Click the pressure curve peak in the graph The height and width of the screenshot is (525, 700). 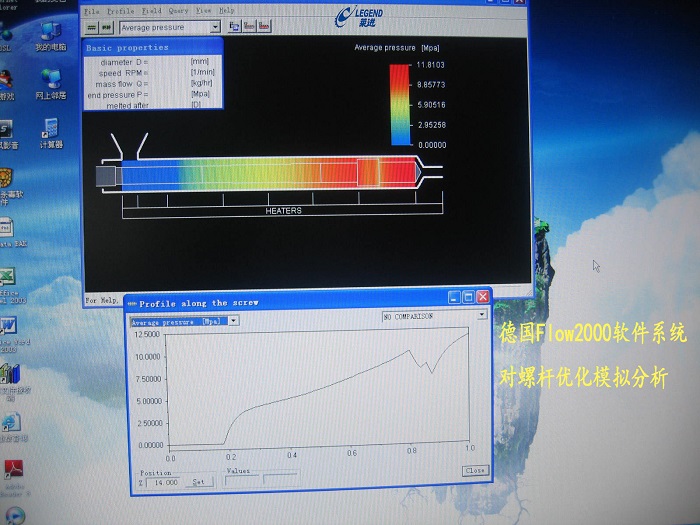tap(467, 333)
